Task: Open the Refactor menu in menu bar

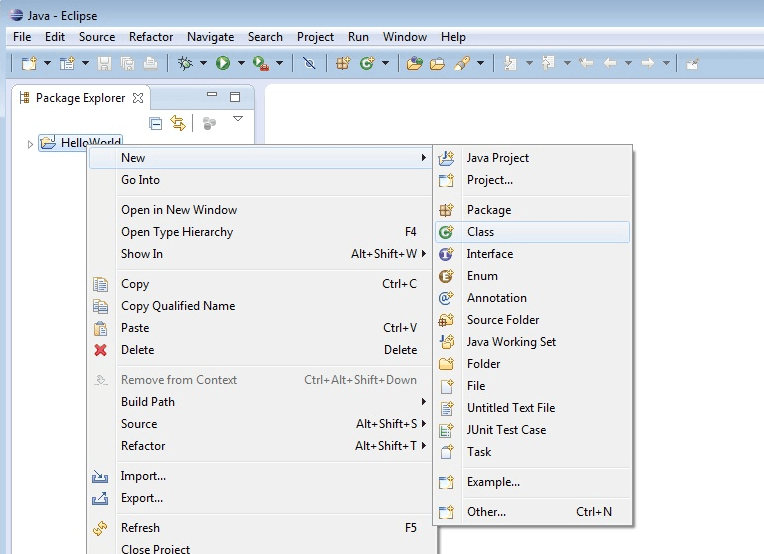Action: (x=151, y=37)
